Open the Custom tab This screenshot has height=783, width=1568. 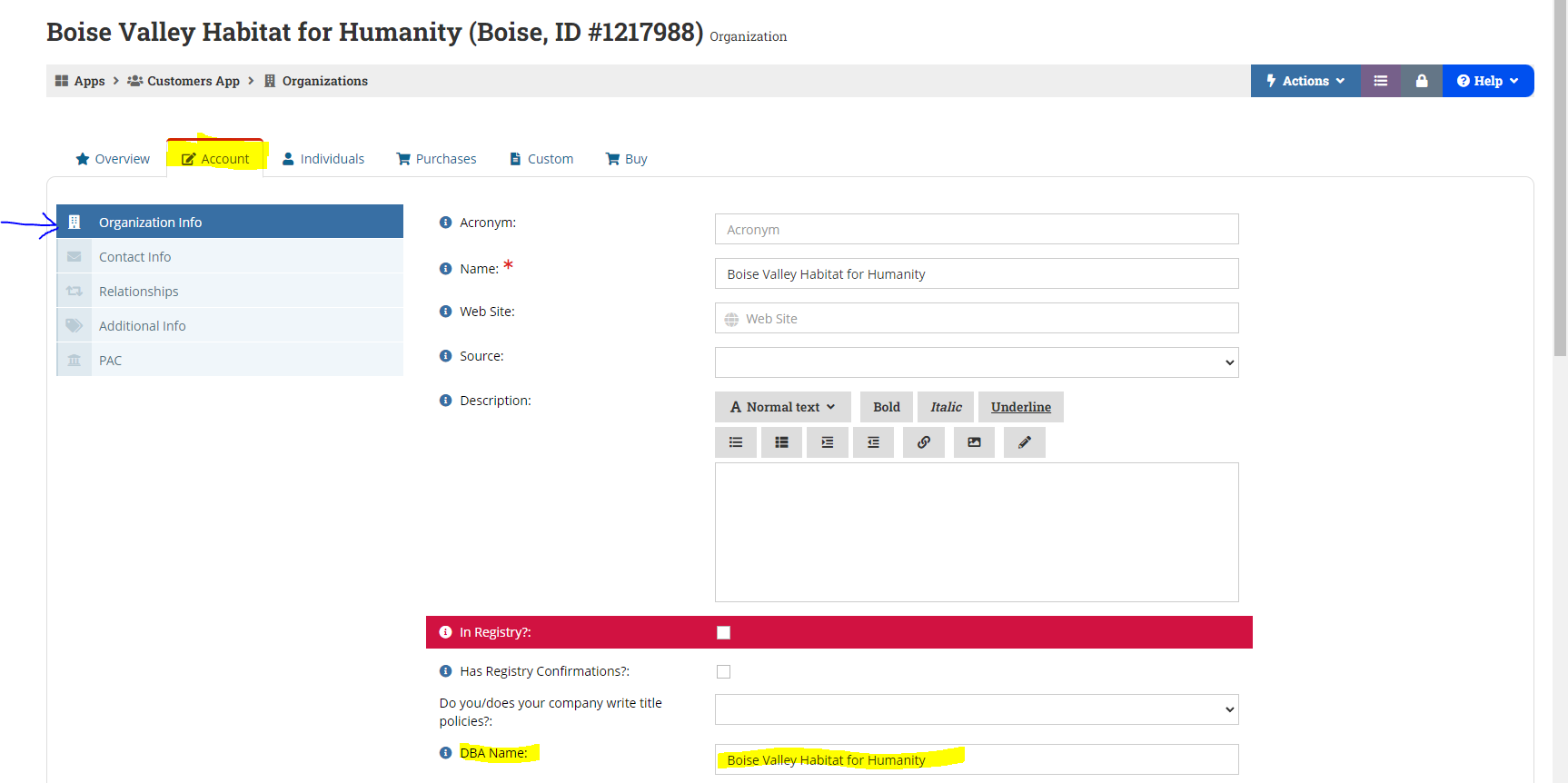[541, 159]
